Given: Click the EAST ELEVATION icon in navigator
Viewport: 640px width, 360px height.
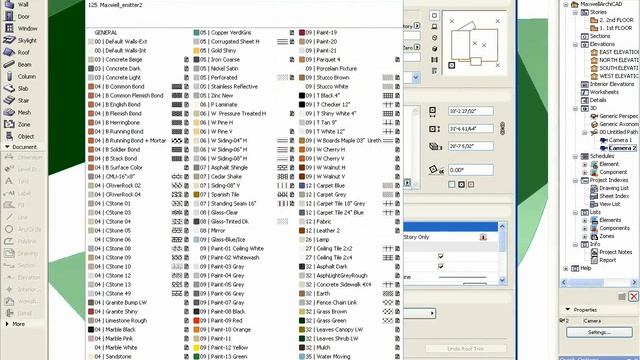Looking at the screenshot, I should click(x=594, y=52).
